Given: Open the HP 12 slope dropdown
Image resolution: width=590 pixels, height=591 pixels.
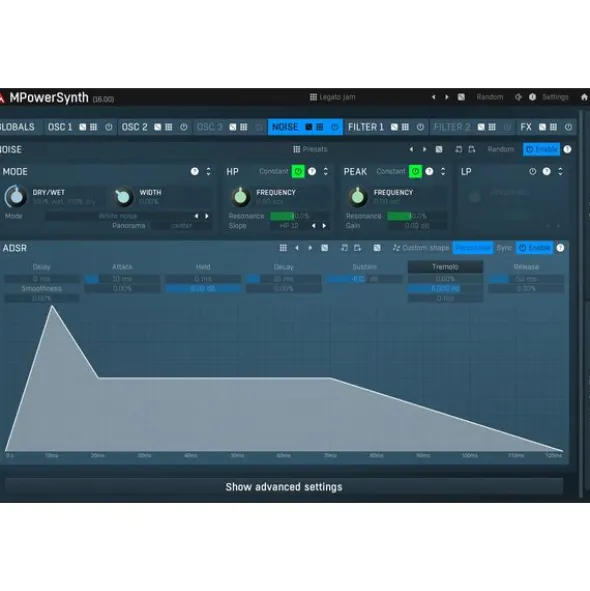Looking at the screenshot, I should [x=289, y=226].
